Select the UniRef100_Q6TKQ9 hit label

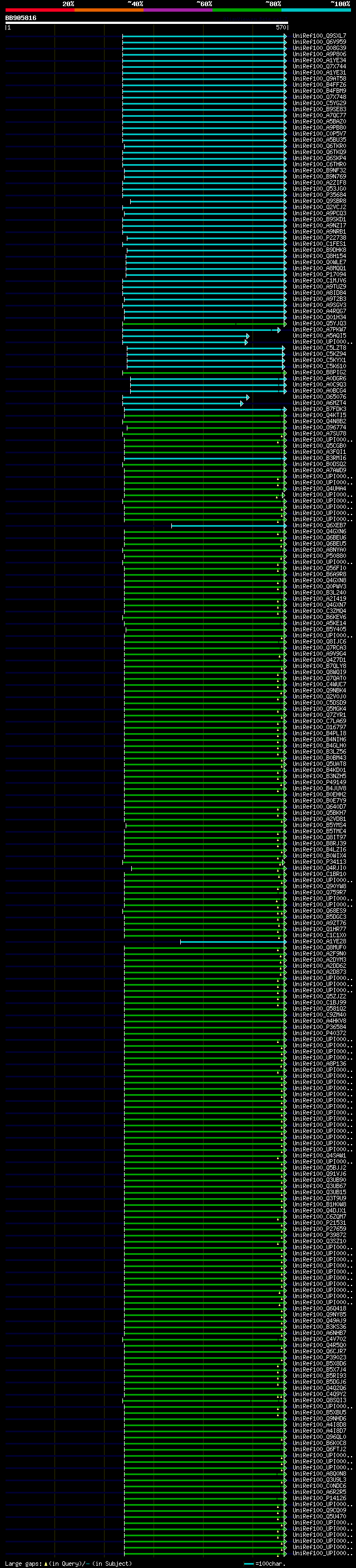coord(319,152)
